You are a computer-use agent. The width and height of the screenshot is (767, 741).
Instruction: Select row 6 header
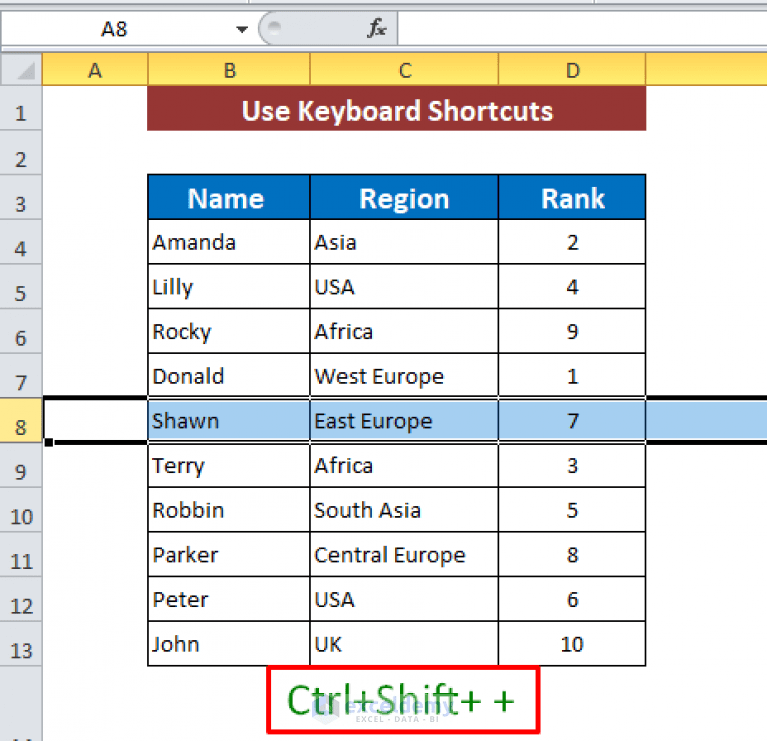click(x=21, y=331)
